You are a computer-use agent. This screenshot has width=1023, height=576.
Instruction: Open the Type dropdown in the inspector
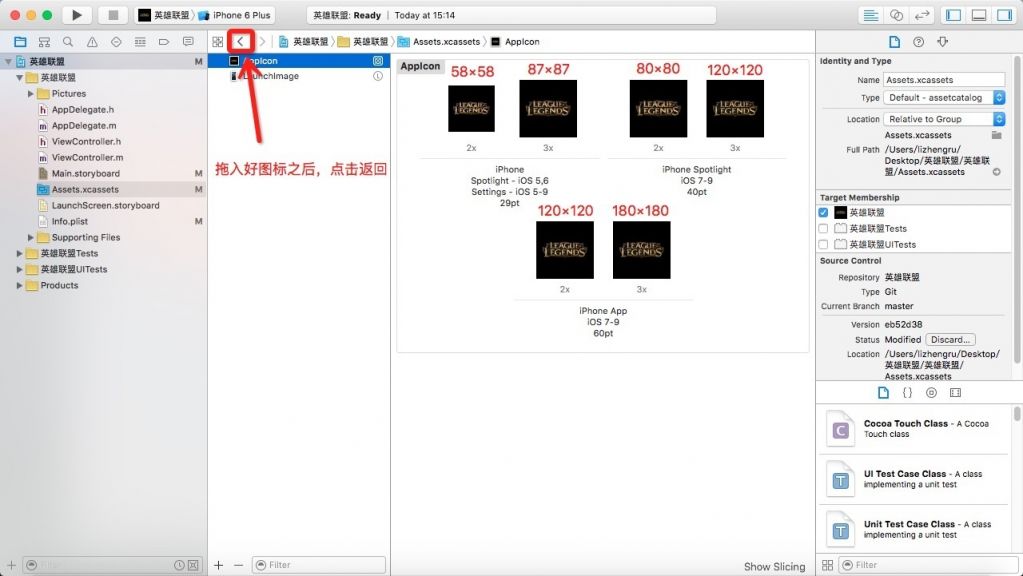(946, 98)
